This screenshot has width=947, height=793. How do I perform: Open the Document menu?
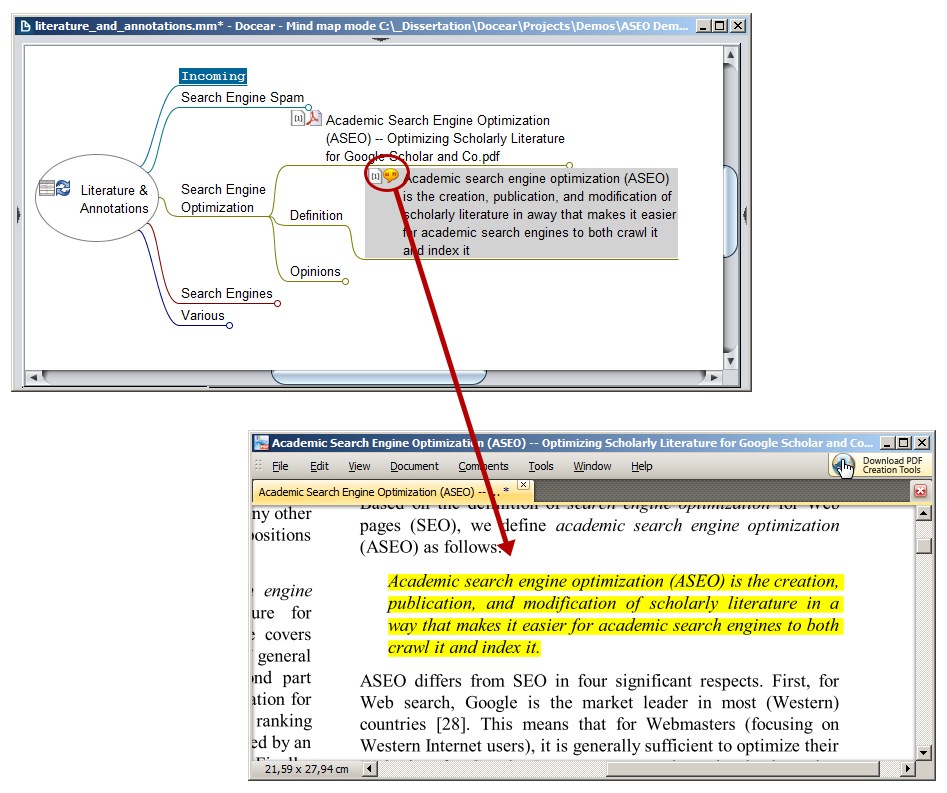click(414, 466)
